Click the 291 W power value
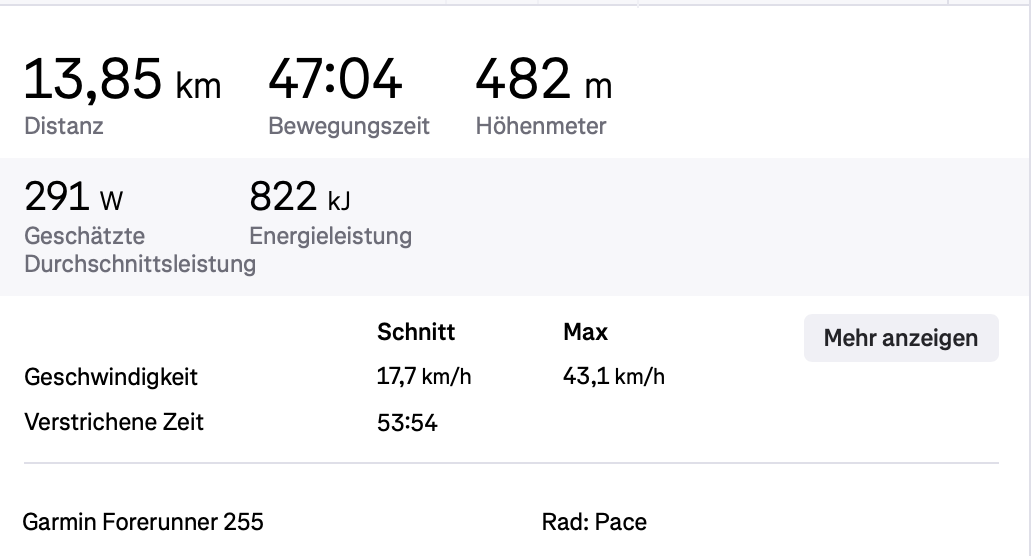1032x556 pixels. coord(74,197)
